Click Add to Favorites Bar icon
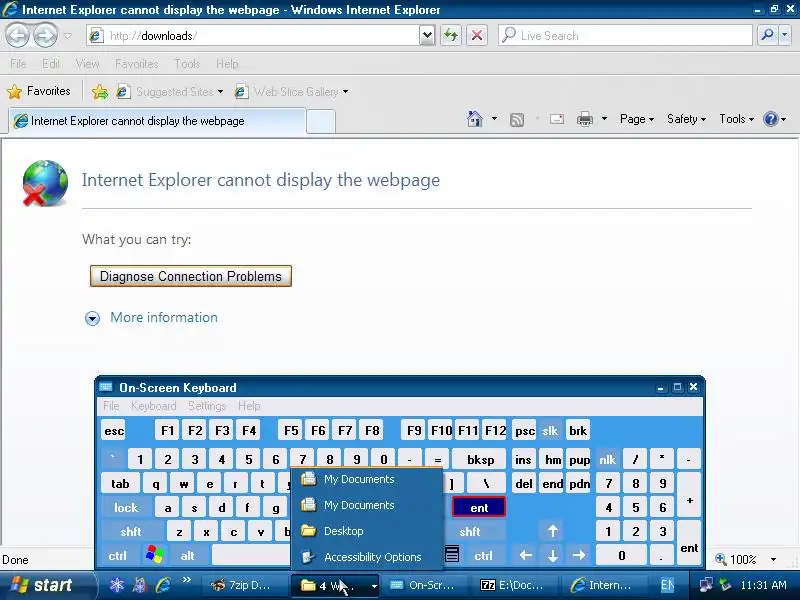 coord(100,92)
